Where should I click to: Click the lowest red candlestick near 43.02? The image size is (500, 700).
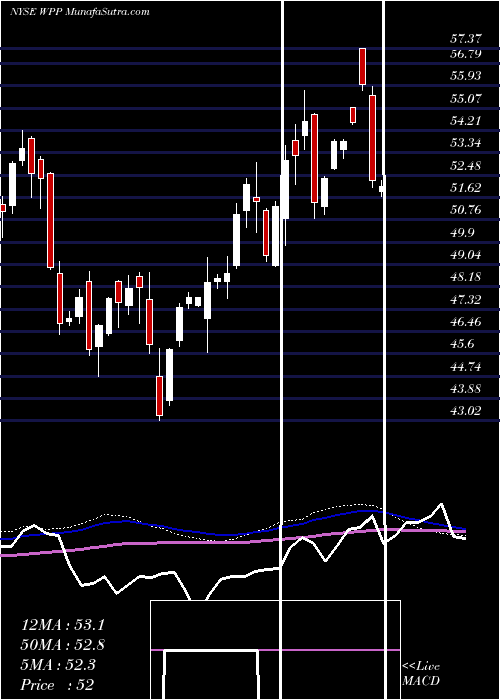[159, 398]
